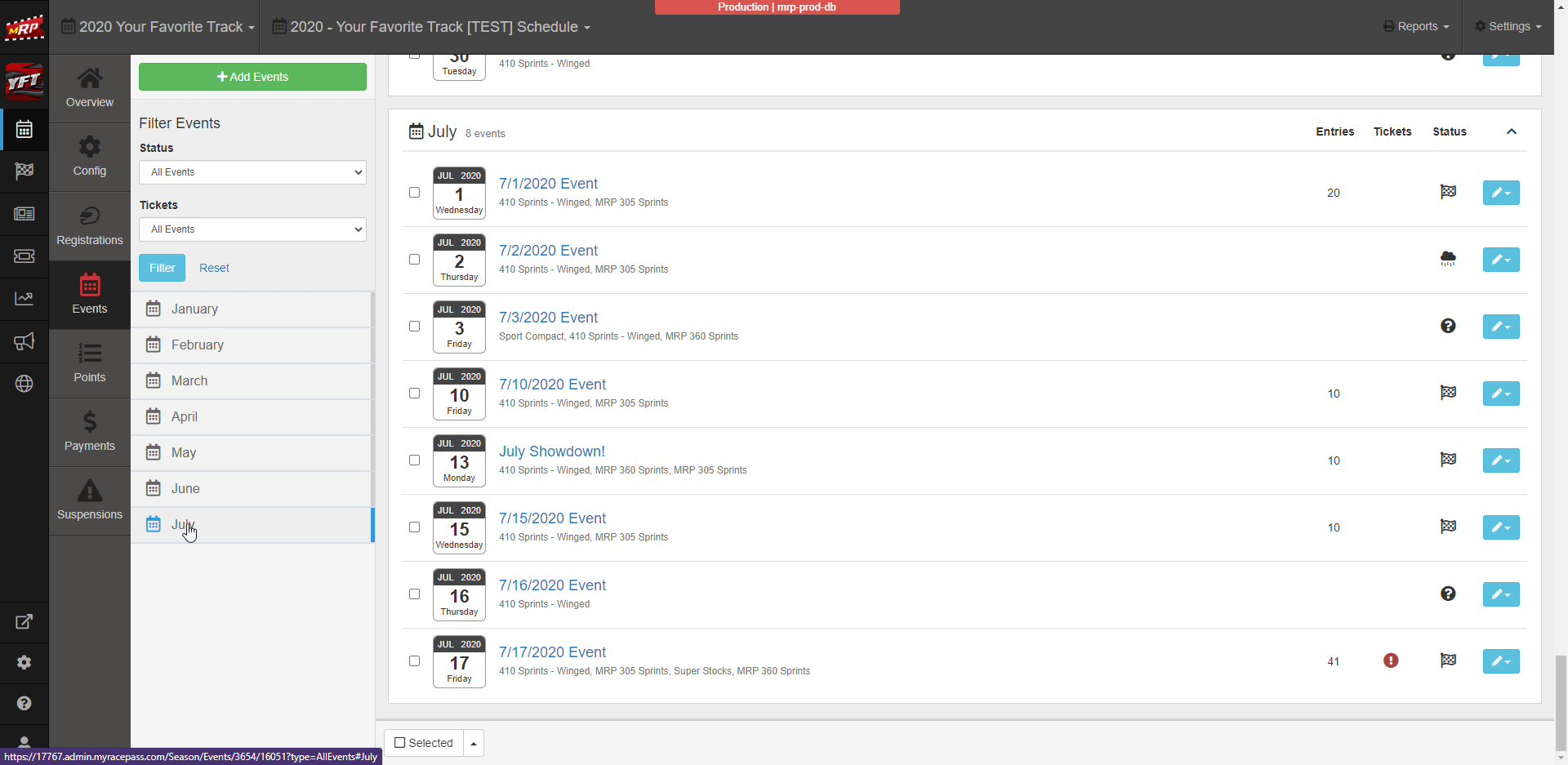Toggle the Selected checkbox at bottom

pyautogui.click(x=400, y=743)
